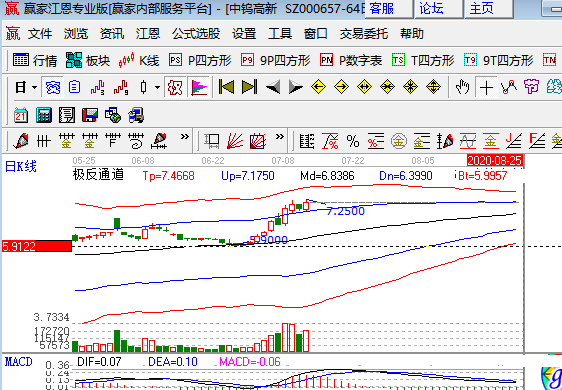Click the 极反通道 indicator name
Image resolution: width=562 pixels, height=390 pixels.
98,175
